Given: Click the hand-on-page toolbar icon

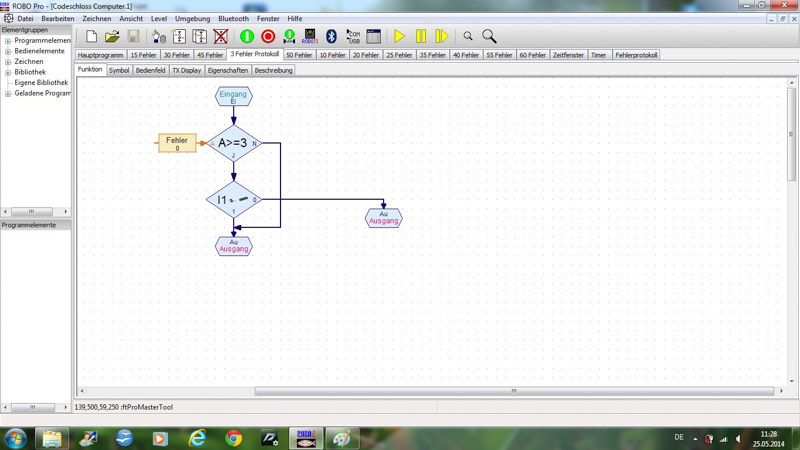Looking at the screenshot, I should 158,36.
